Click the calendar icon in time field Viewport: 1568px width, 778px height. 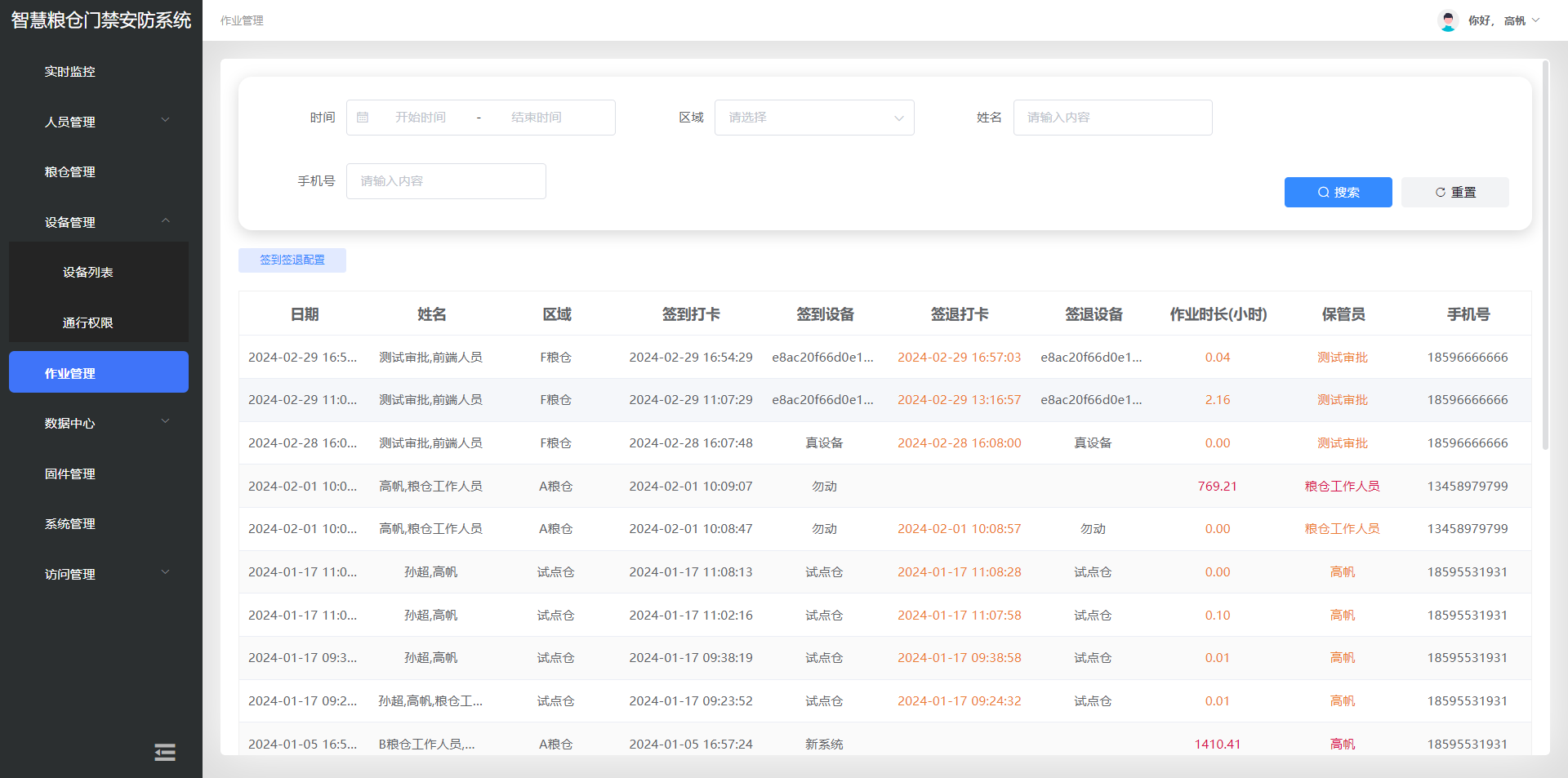coord(363,118)
